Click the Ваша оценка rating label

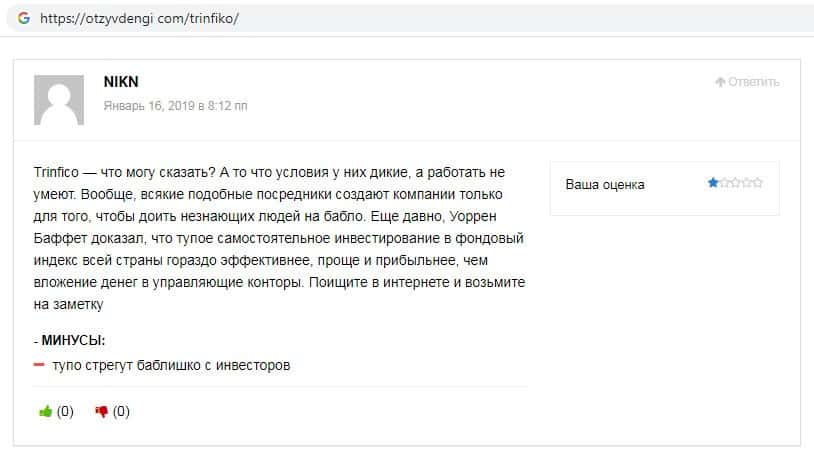pos(605,184)
